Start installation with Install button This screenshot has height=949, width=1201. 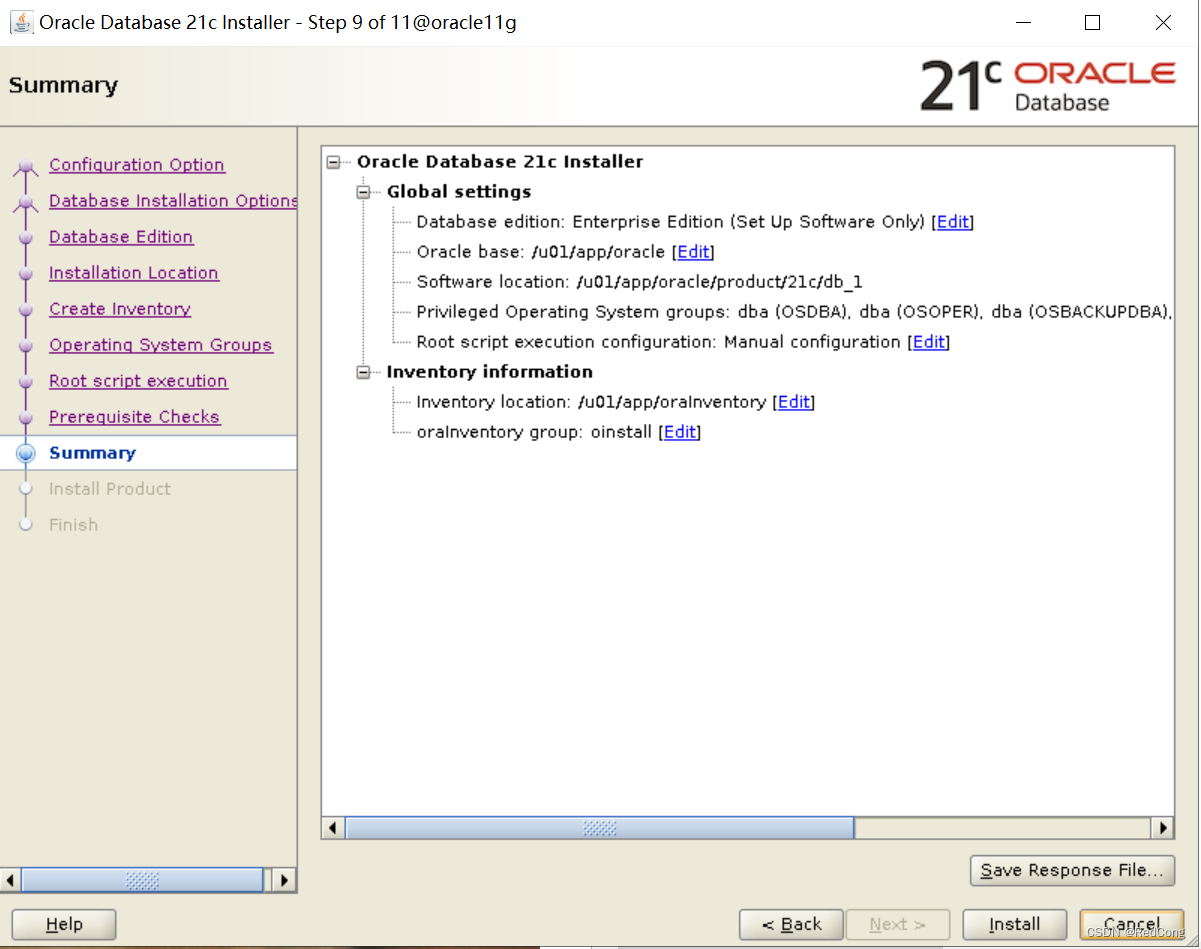point(1014,925)
